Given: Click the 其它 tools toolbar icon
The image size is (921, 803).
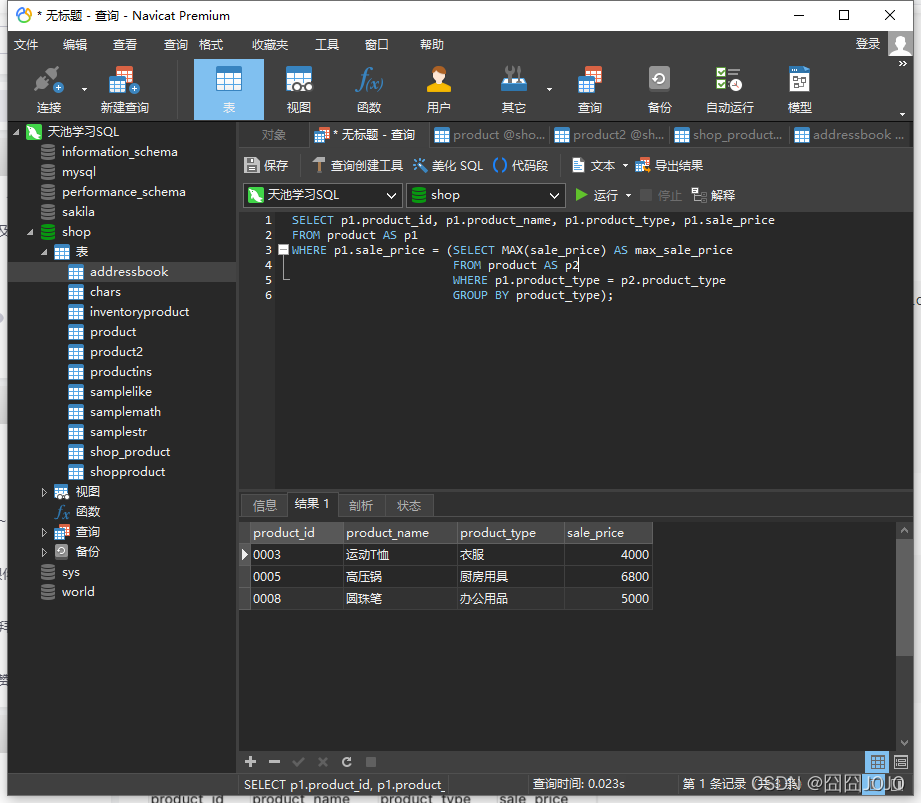Looking at the screenshot, I should [514, 90].
